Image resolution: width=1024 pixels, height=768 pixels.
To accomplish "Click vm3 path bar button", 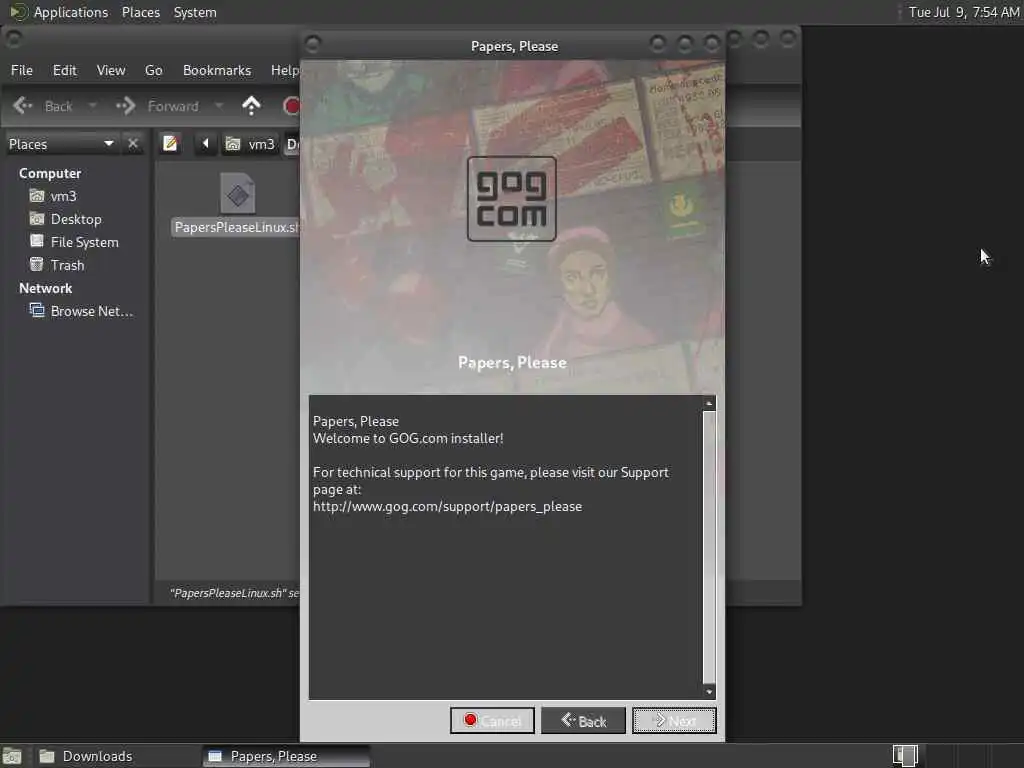I will pos(250,144).
